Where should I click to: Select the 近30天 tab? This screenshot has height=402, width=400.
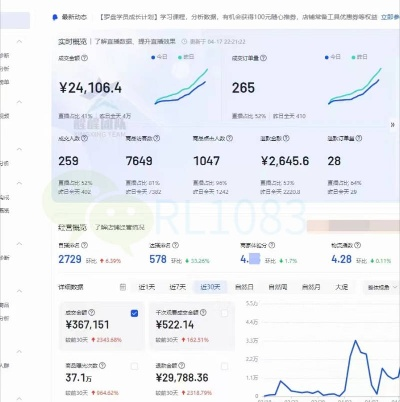[210, 287]
